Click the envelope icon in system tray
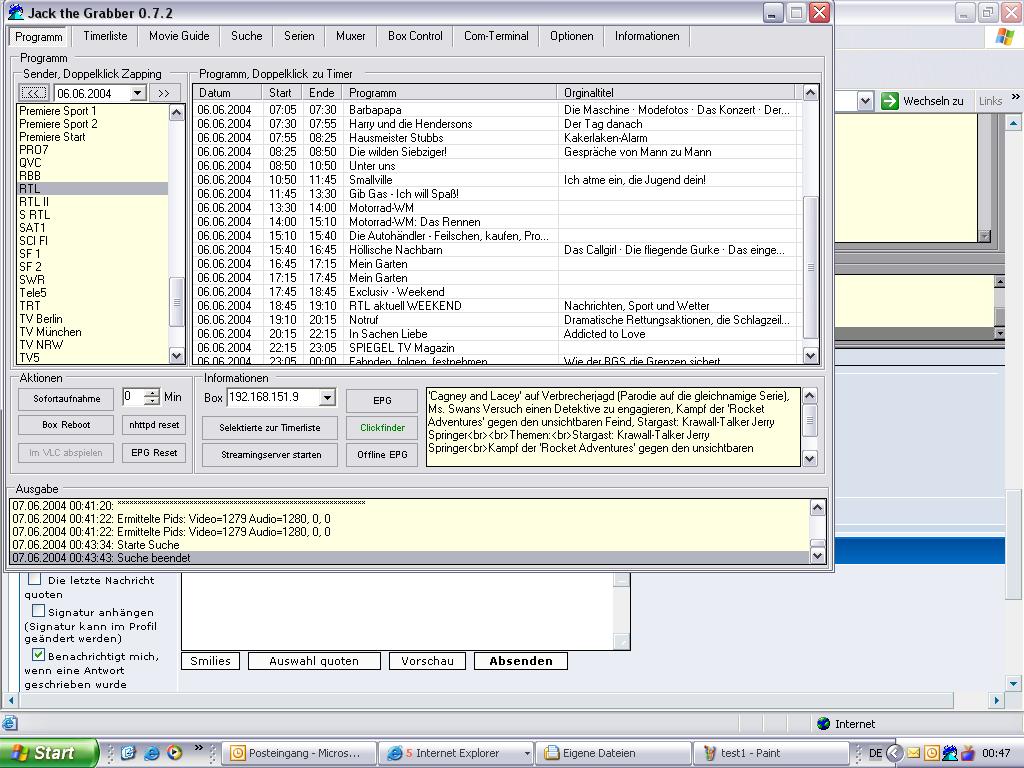The image size is (1024, 768). click(x=913, y=753)
